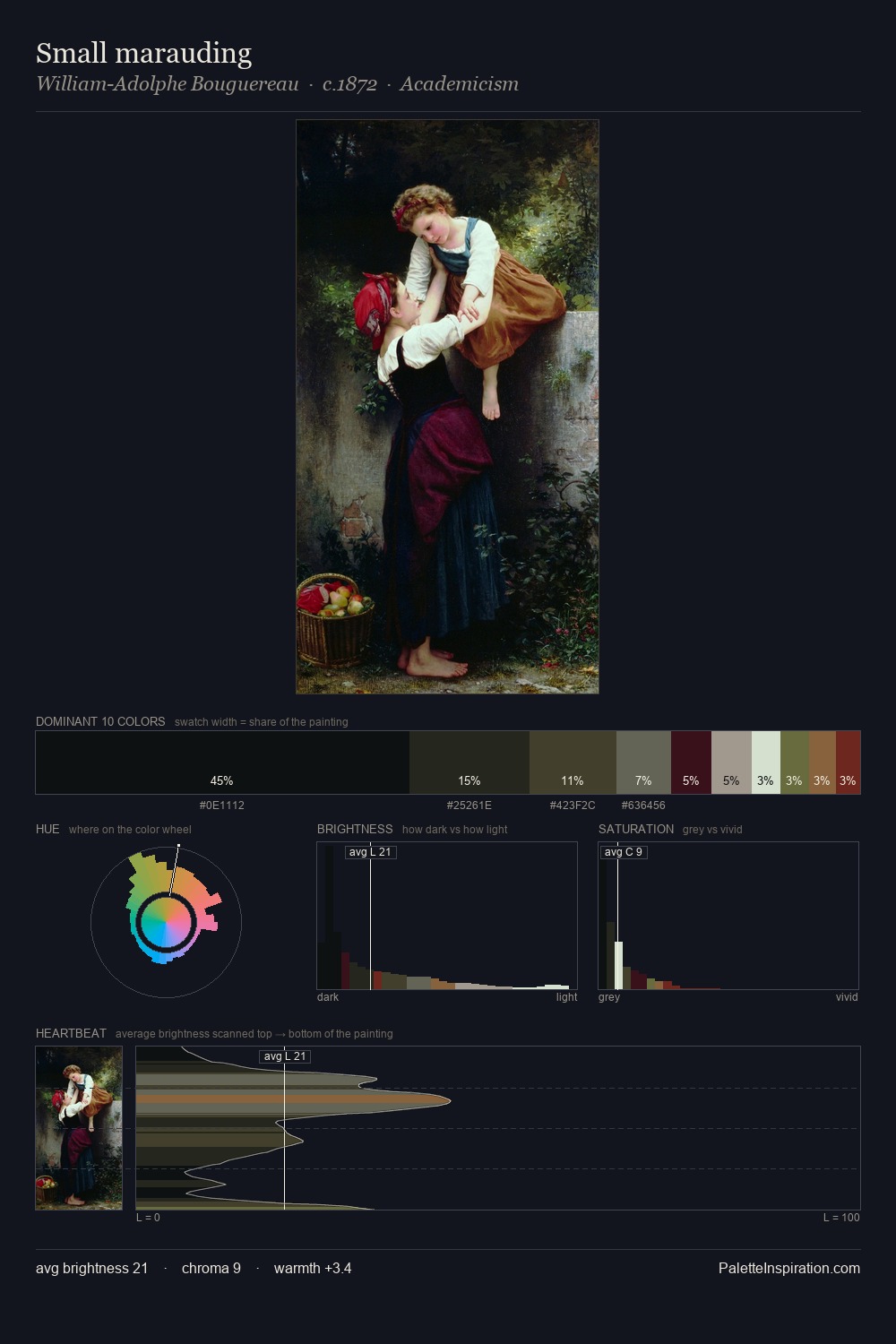Viewport: 896px width, 1344px height.
Task: Click the 'light' axis label under Brightness
Action: 566,997
